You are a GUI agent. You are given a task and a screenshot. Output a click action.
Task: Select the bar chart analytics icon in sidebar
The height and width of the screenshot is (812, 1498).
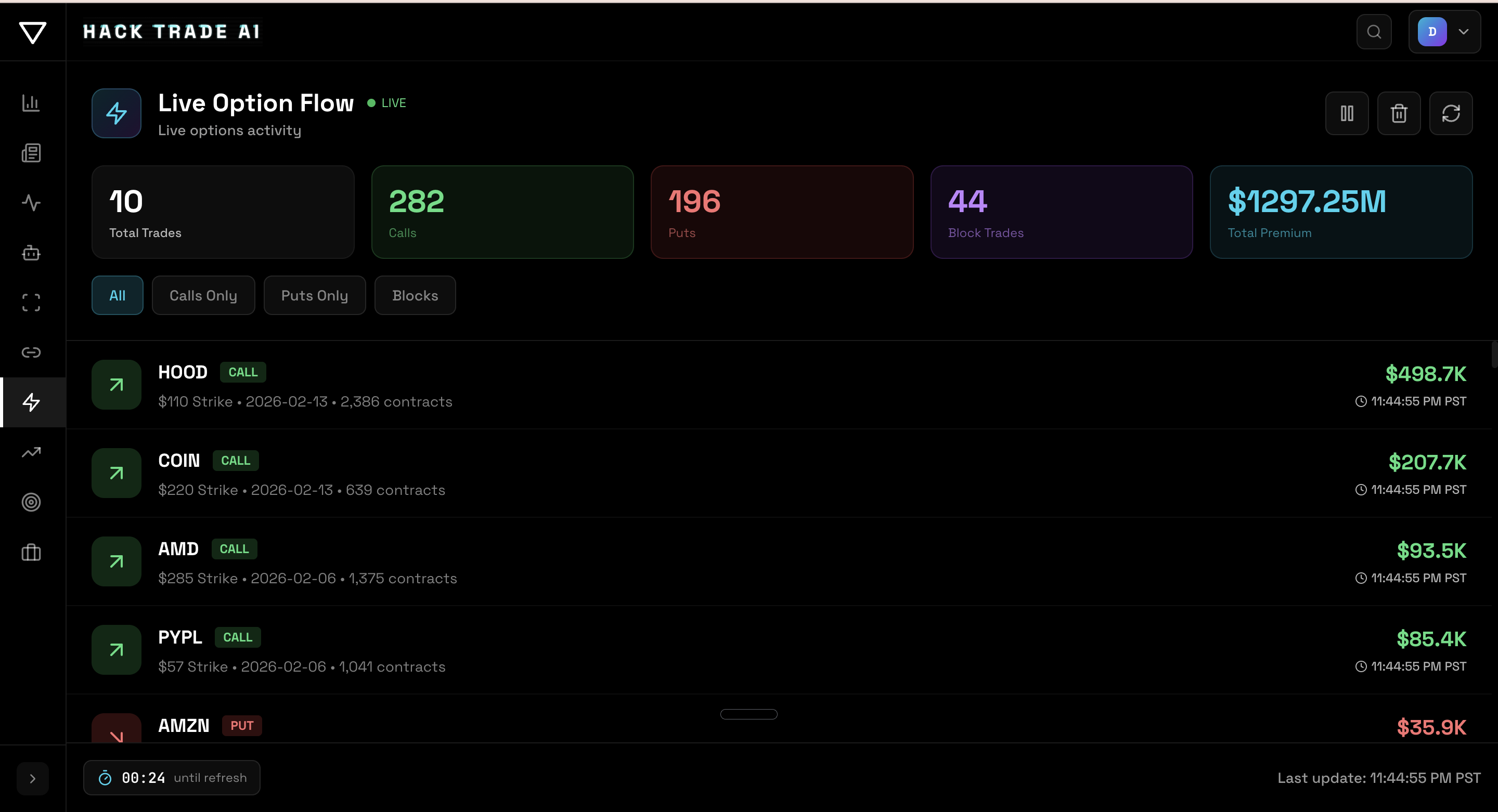point(31,103)
